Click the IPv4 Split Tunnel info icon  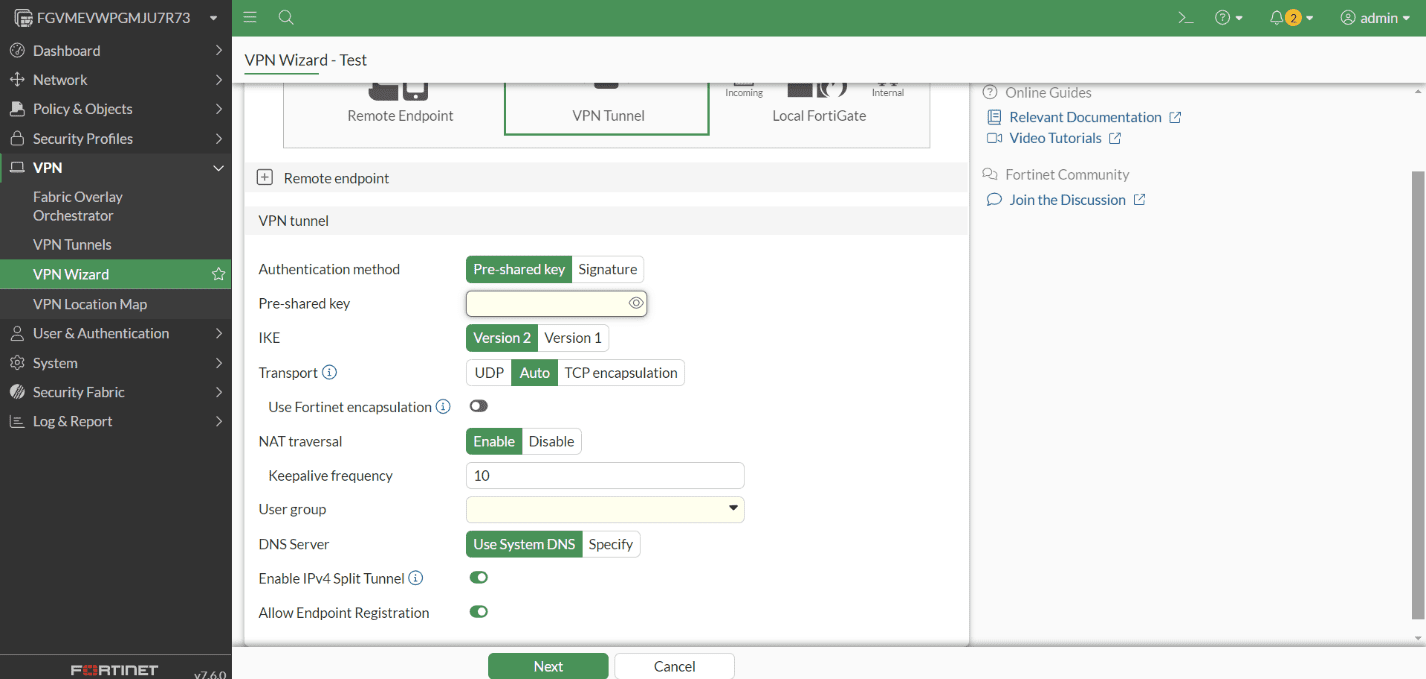(416, 578)
